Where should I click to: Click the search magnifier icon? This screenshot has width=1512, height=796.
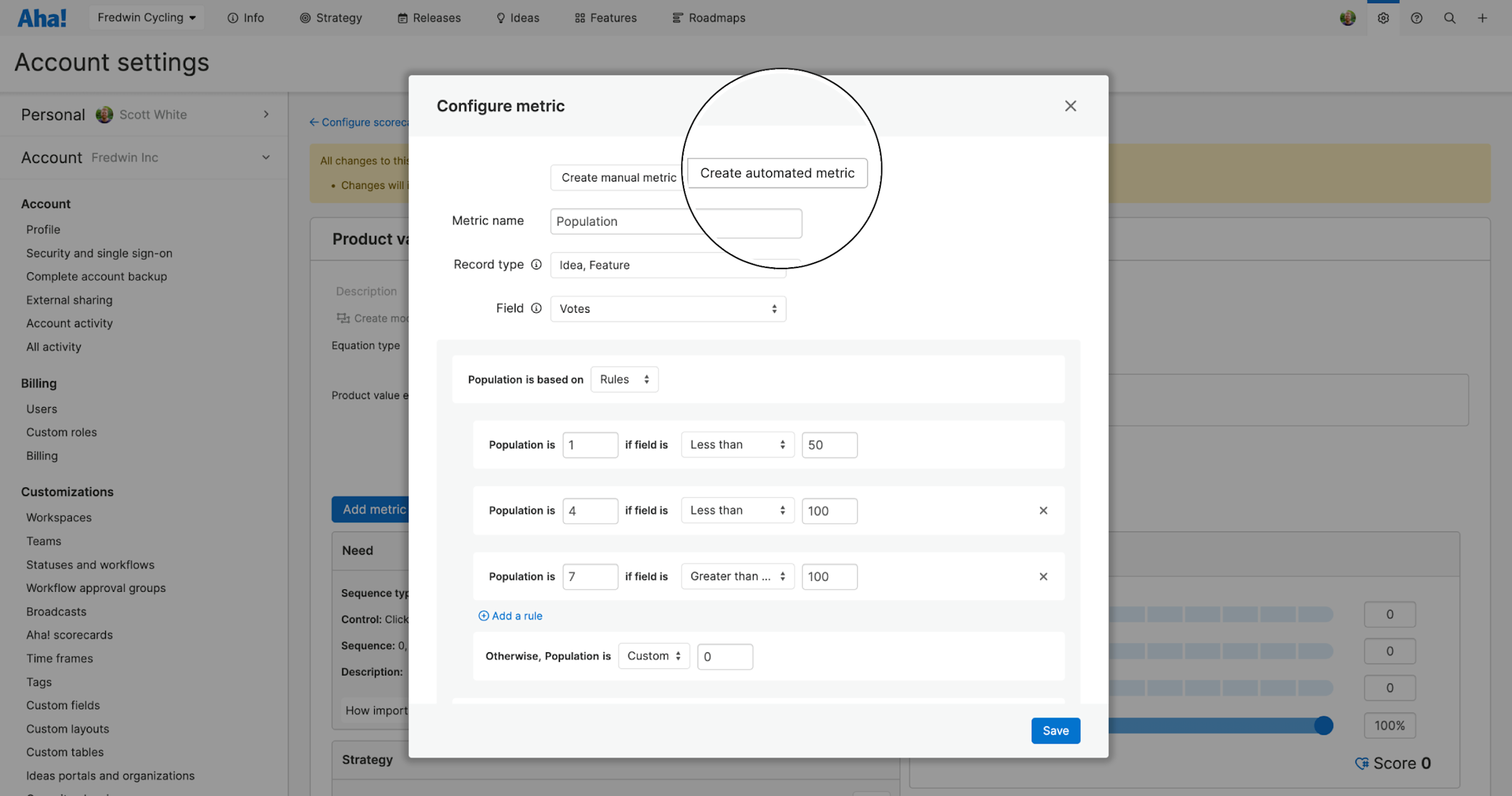pos(1450,18)
